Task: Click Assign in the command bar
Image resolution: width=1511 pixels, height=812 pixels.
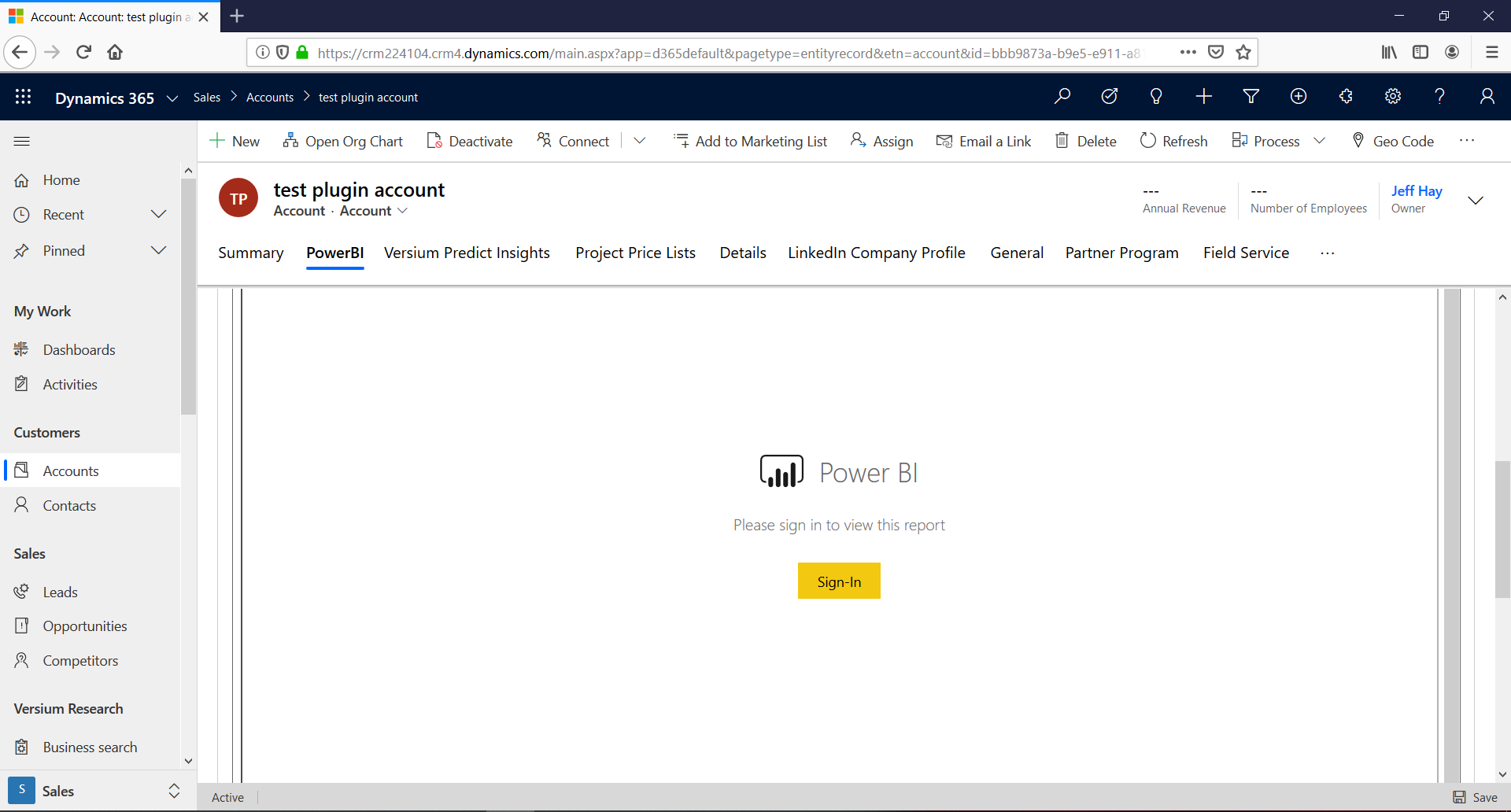Action: tap(882, 141)
